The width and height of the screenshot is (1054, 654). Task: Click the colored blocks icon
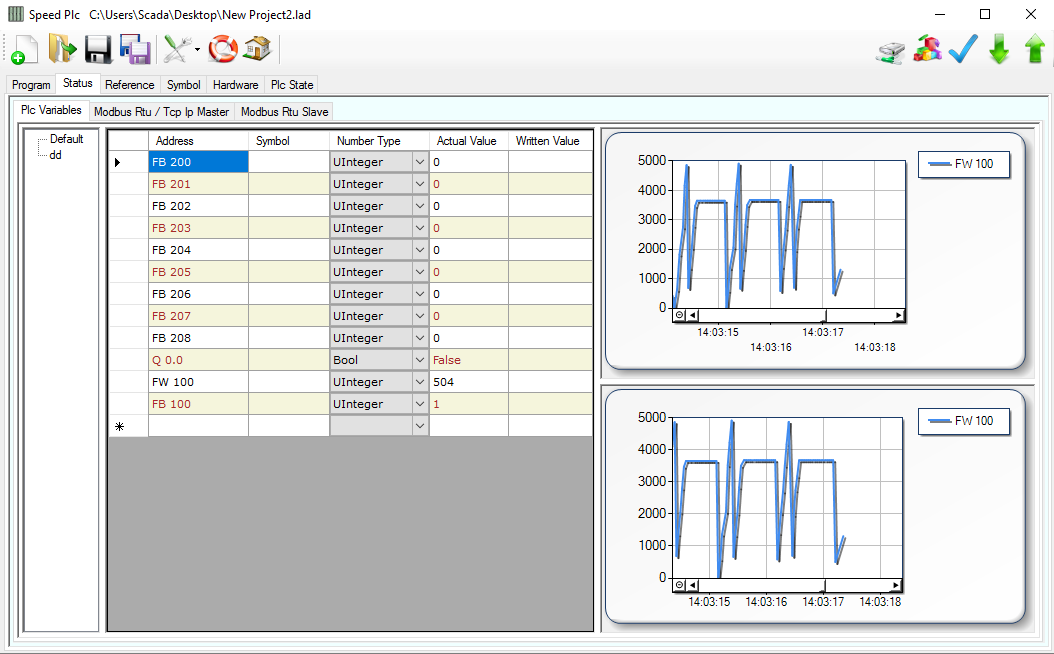[x=928, y=49]
